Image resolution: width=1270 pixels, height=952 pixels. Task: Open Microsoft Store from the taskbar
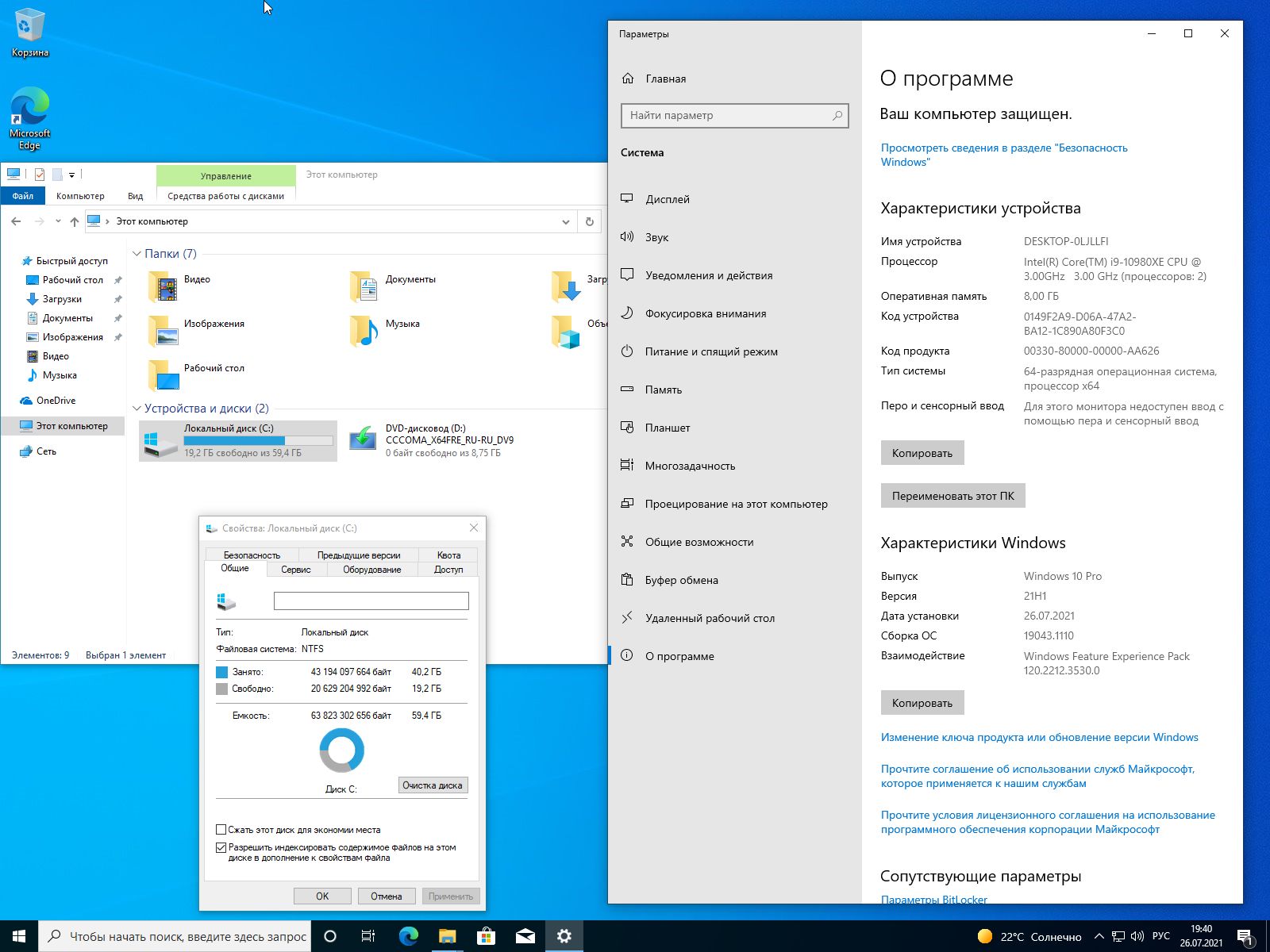pyautogui.click(x=486, y=936)
